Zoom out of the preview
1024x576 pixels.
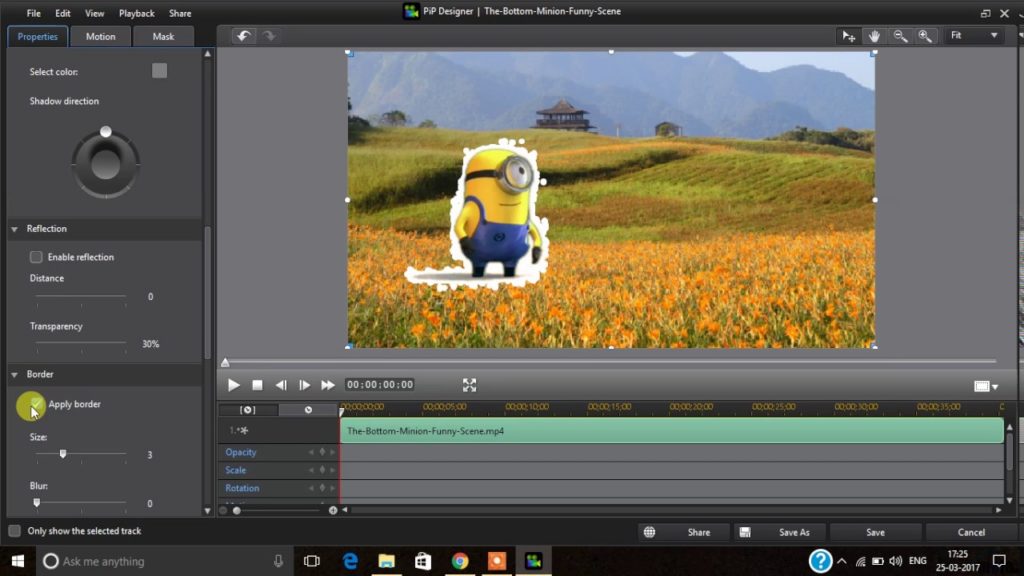coord(900,36)
